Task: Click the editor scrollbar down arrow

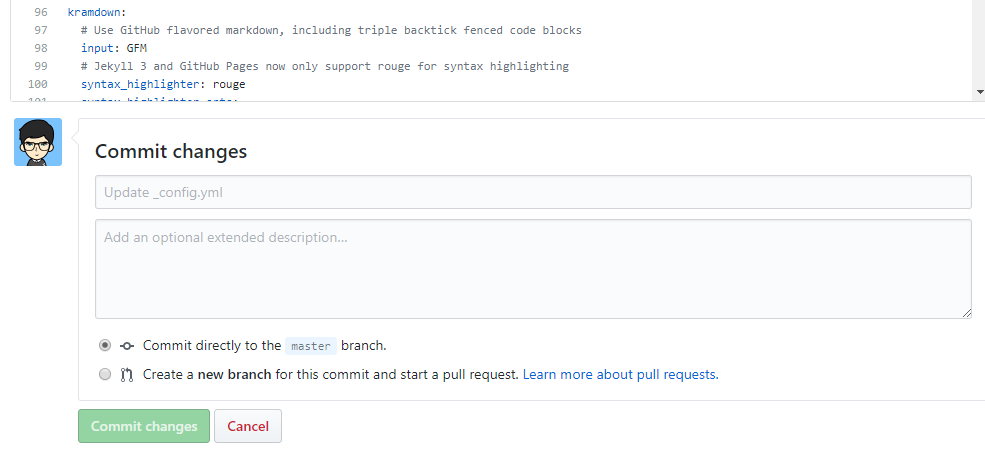Action: (x=979, y=92)
